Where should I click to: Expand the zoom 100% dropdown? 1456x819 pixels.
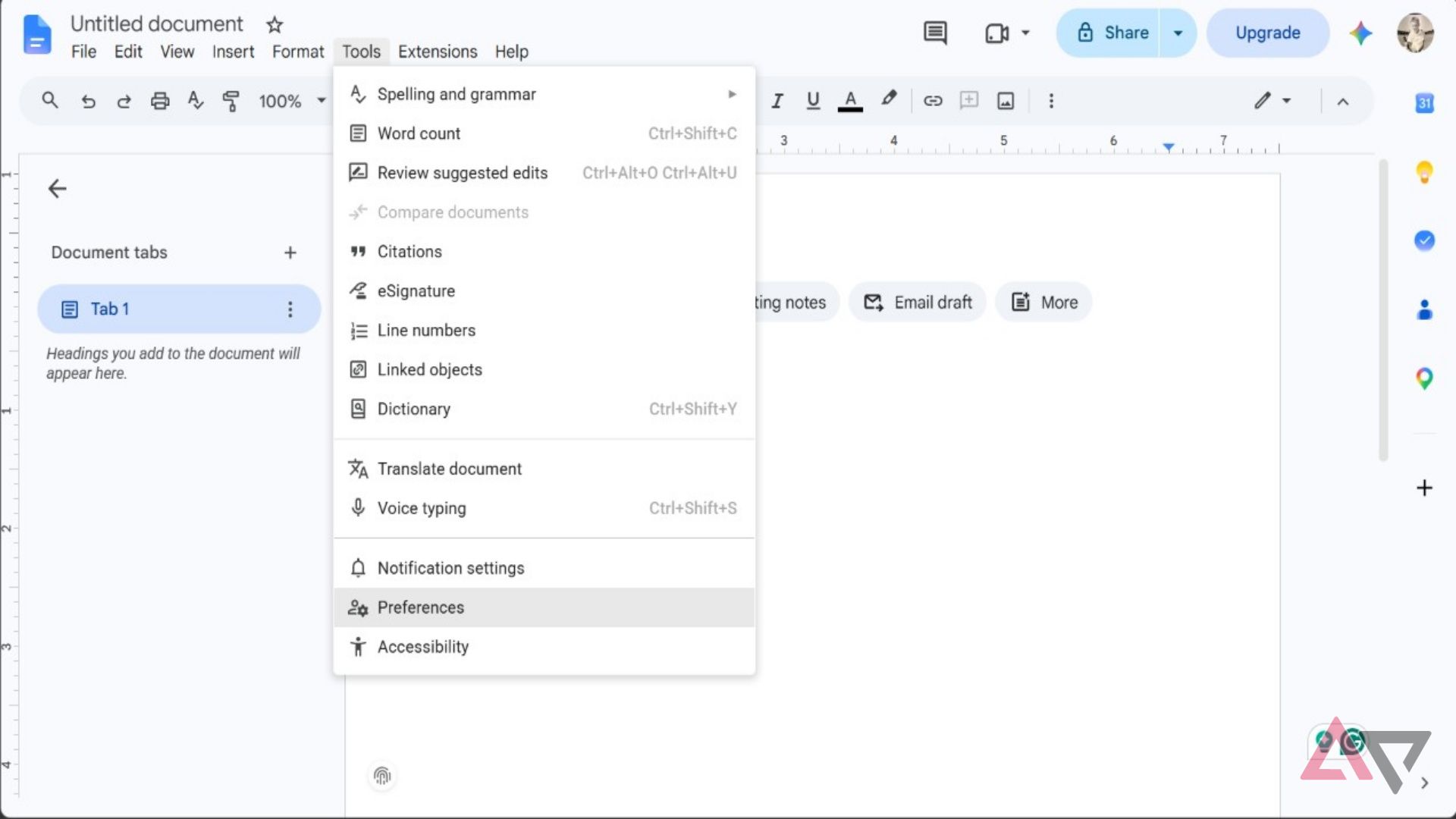[x=322, y=101]
